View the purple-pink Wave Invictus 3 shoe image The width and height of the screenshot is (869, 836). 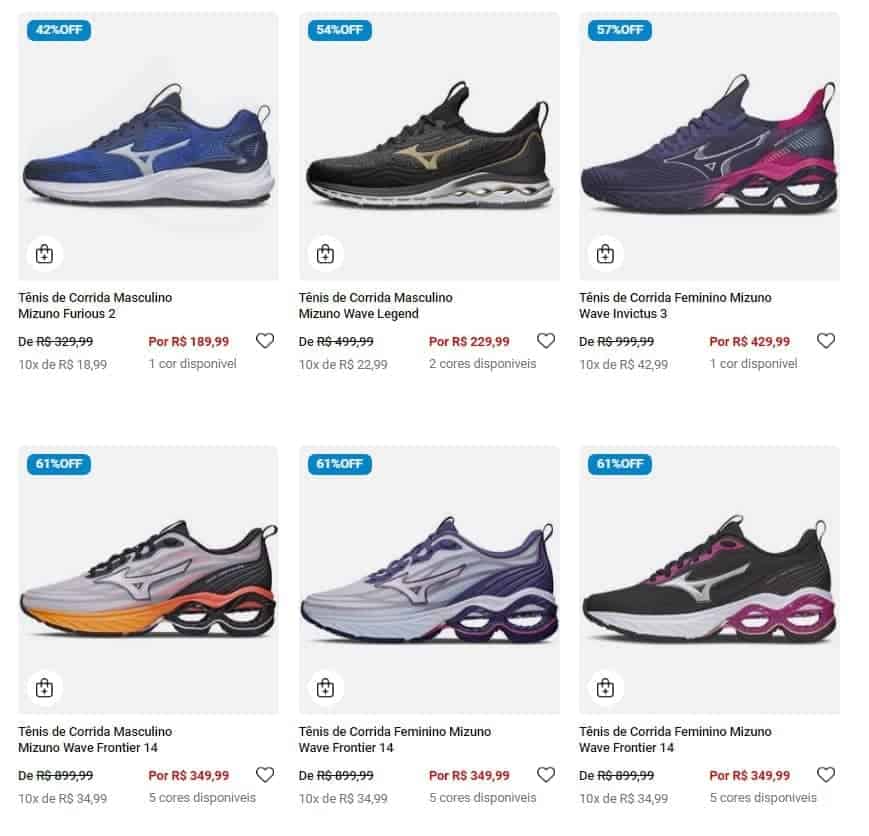point(709,150)
